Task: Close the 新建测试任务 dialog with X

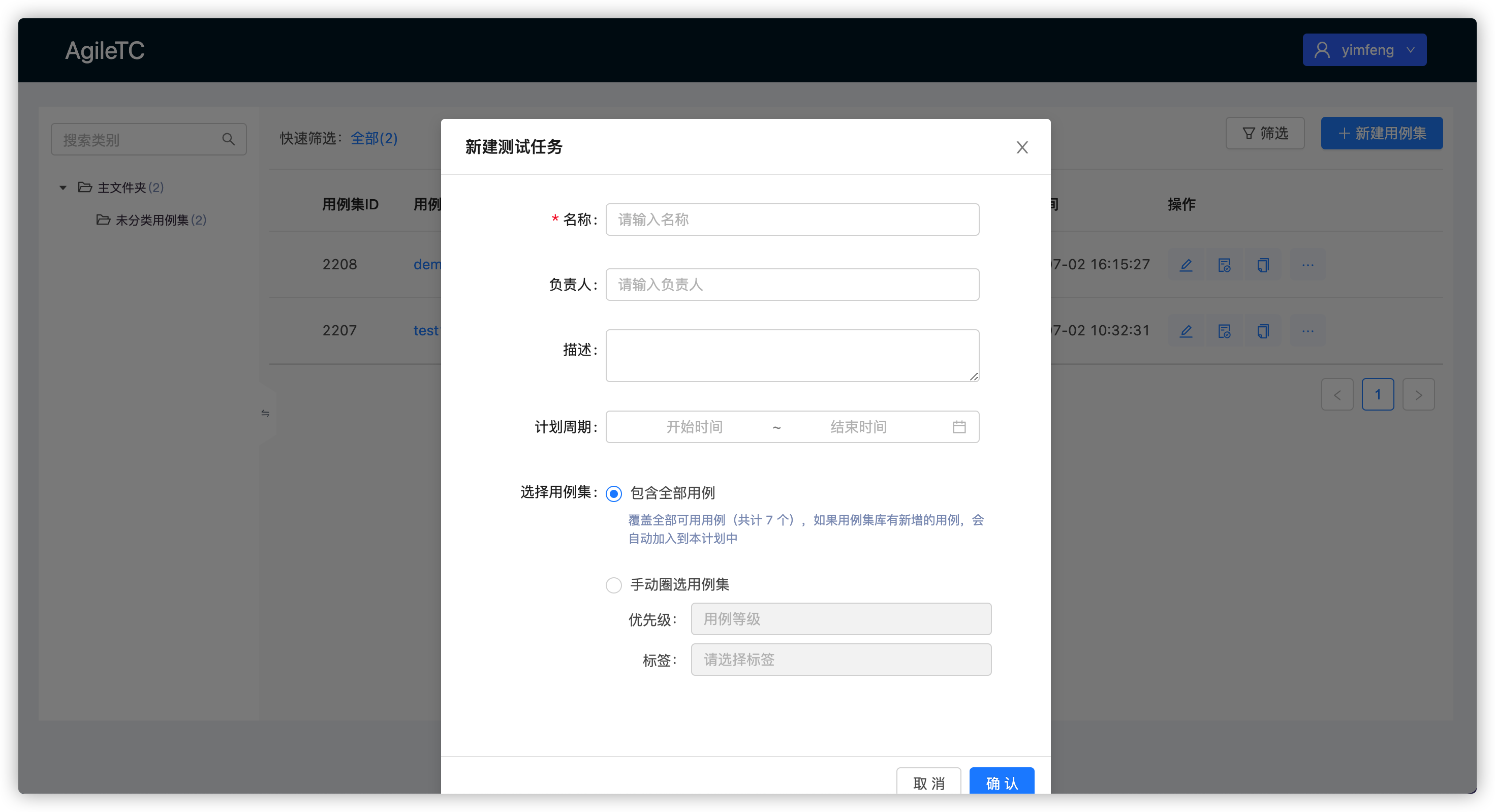Action: 1022,147
